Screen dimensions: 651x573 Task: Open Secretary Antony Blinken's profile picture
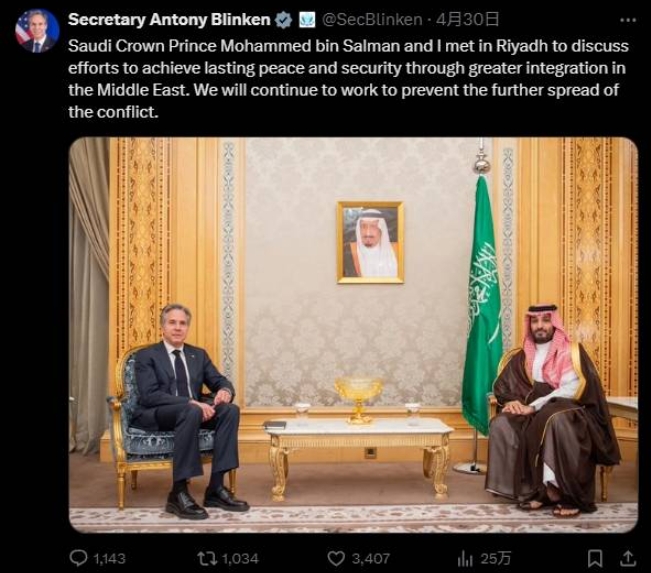point(36,32)
